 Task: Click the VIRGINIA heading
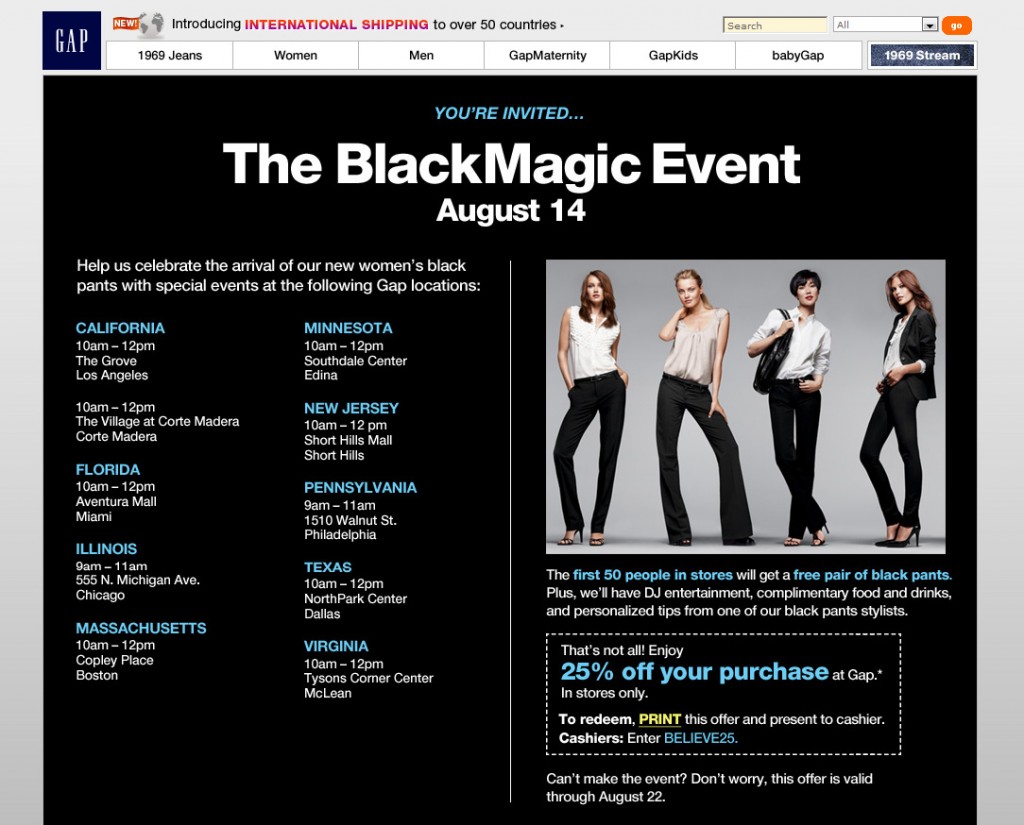click(x=336, y=646)
